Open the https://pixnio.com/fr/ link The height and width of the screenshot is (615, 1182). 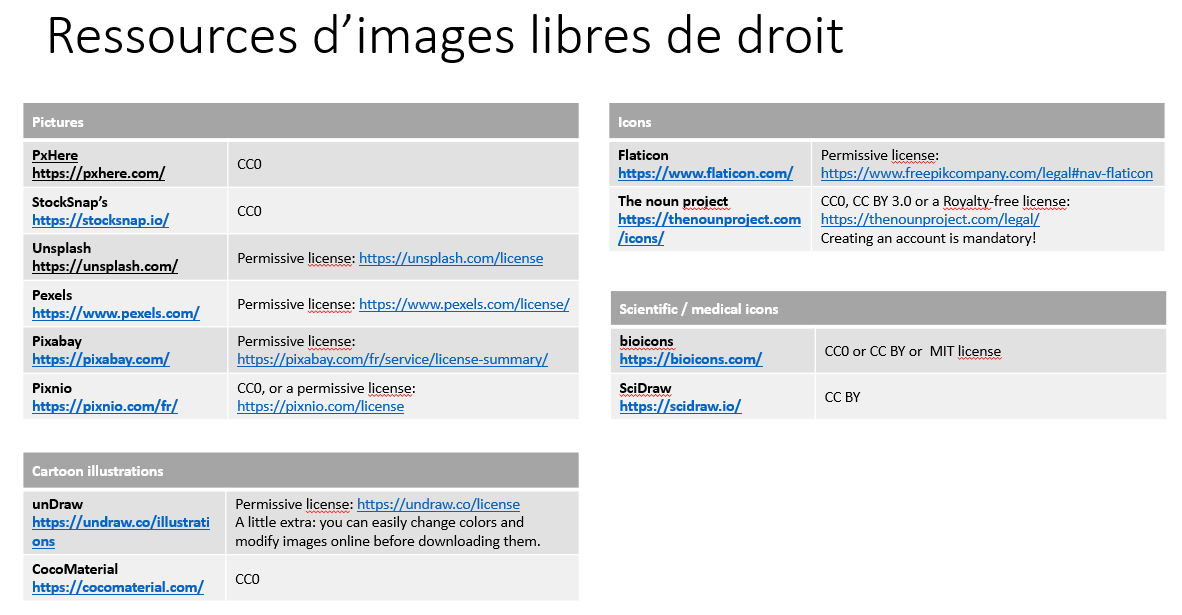point(105,406)
